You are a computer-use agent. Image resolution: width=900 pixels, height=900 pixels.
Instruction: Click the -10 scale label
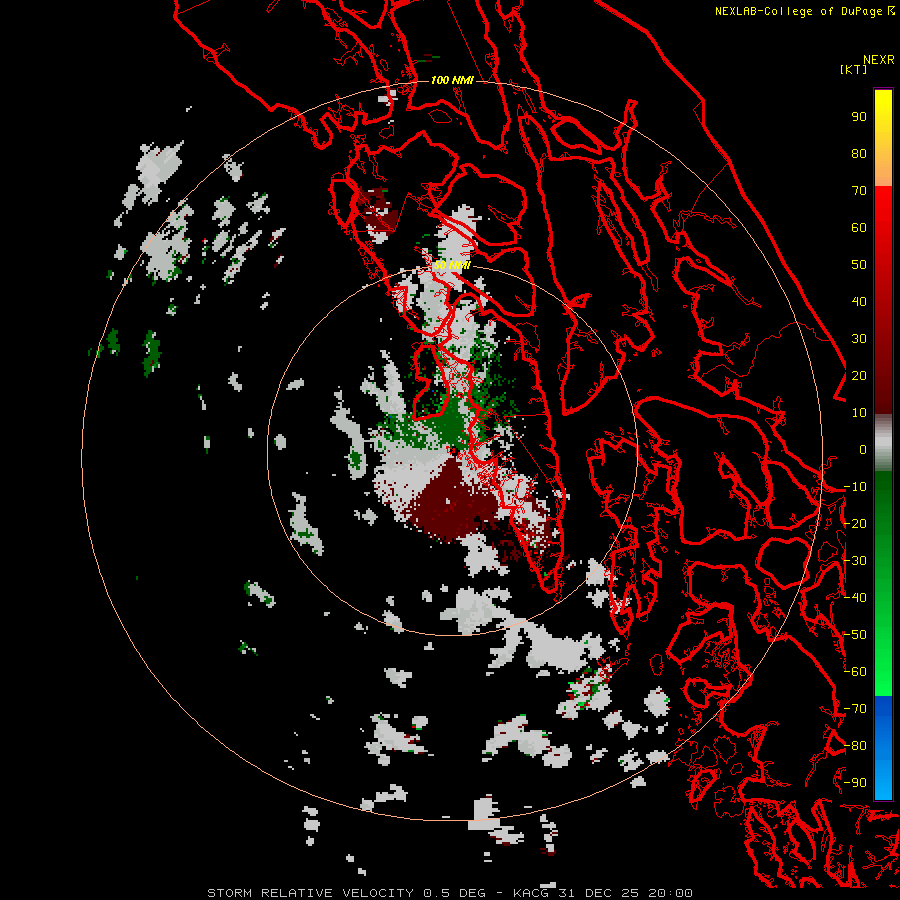855,487
